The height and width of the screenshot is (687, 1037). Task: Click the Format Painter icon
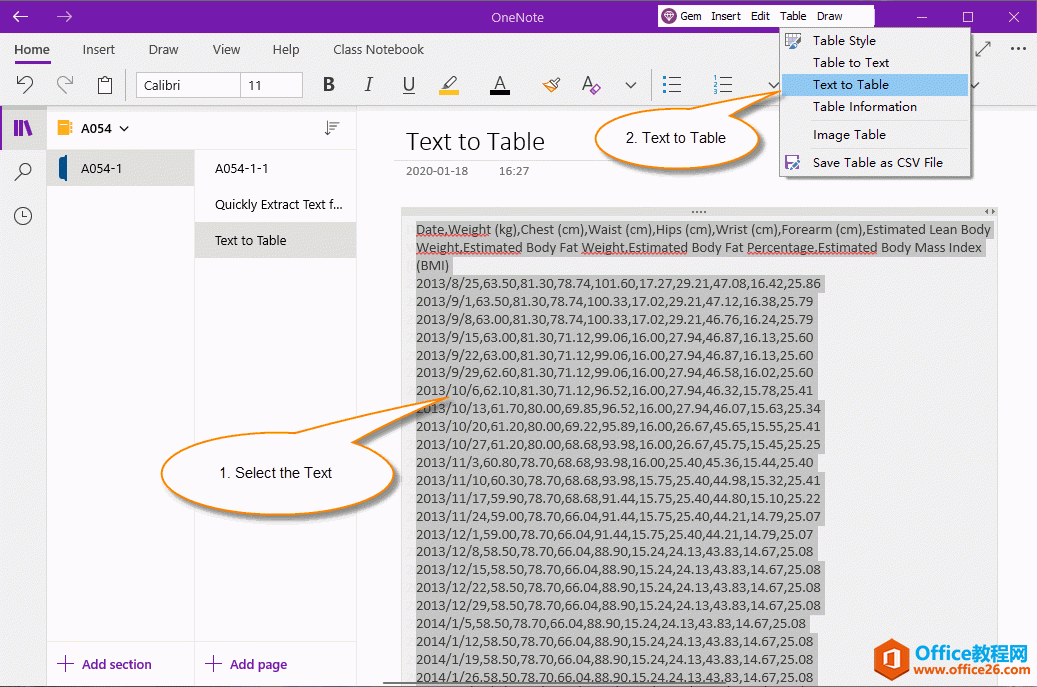[x=551, y=85]
